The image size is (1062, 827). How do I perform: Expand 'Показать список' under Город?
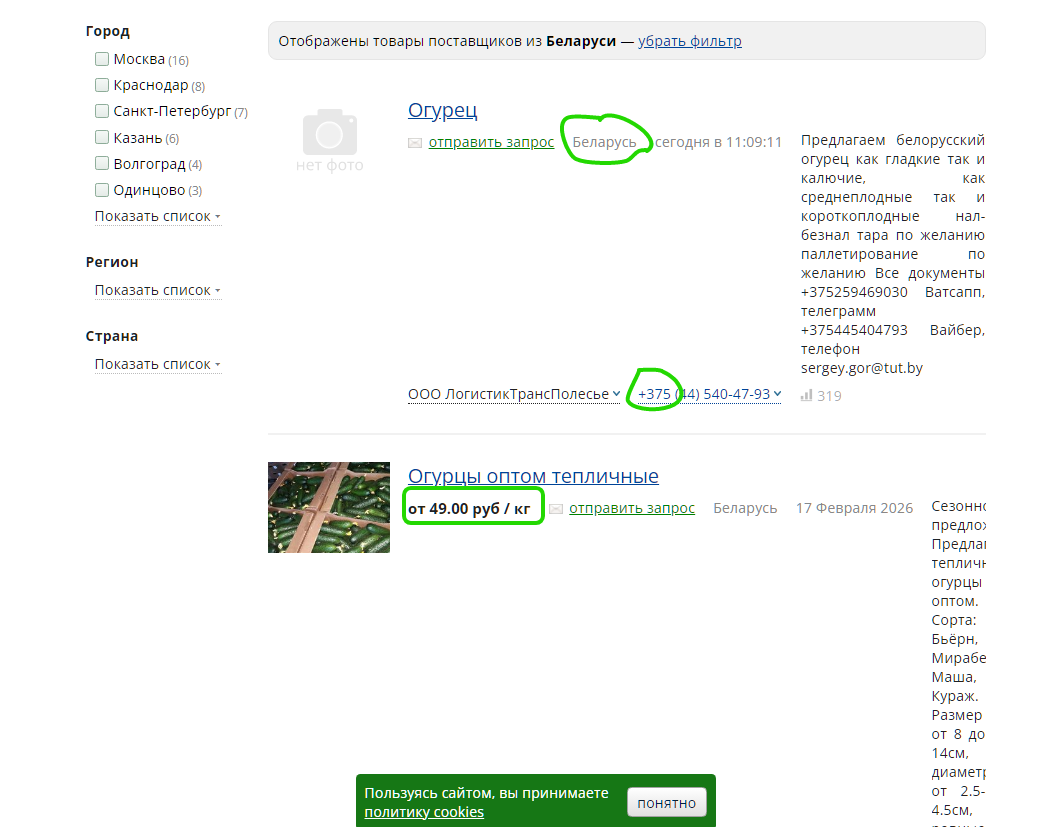[157, 216]
